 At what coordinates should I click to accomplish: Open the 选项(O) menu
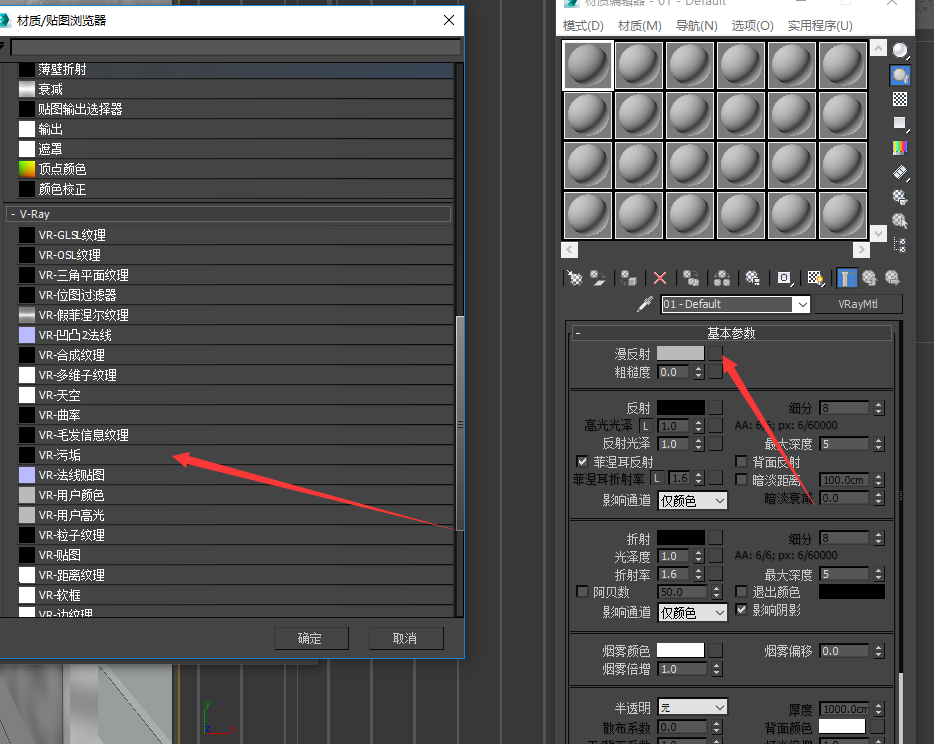[x=752, y=26]
